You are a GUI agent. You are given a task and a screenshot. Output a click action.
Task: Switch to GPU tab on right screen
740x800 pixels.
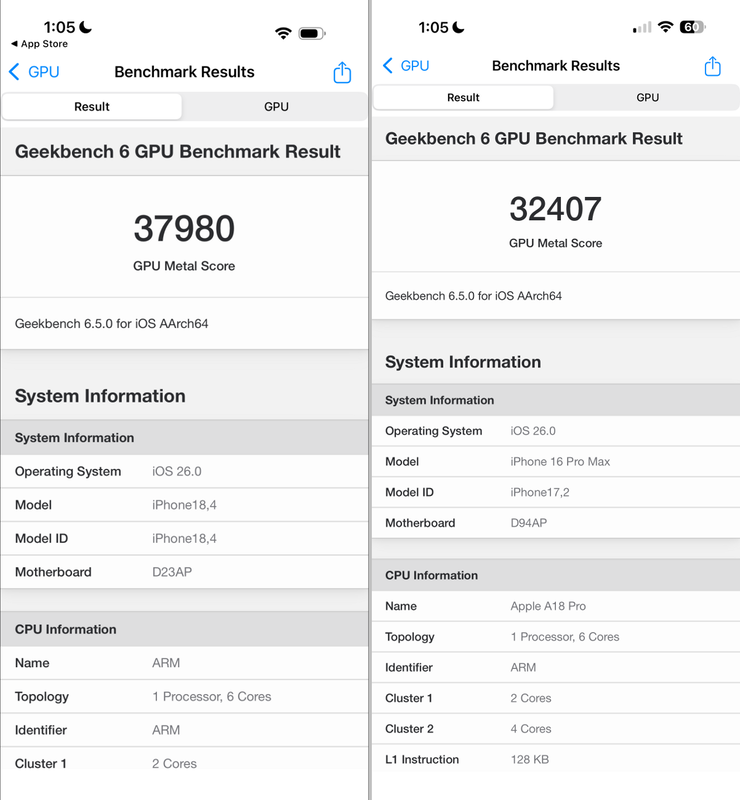(x=647, y=97)
